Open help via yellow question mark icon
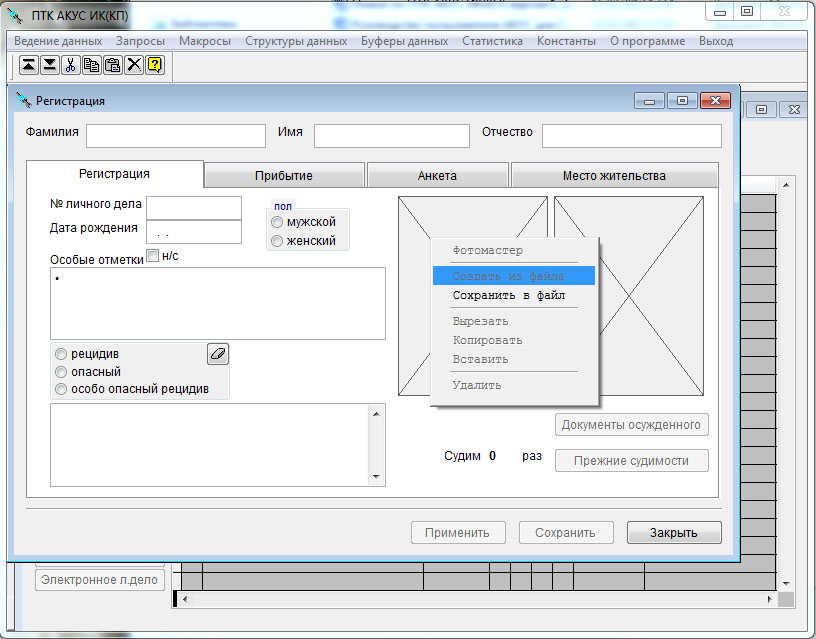The width and height of the screenshot is (816, 639). point(155,65)
